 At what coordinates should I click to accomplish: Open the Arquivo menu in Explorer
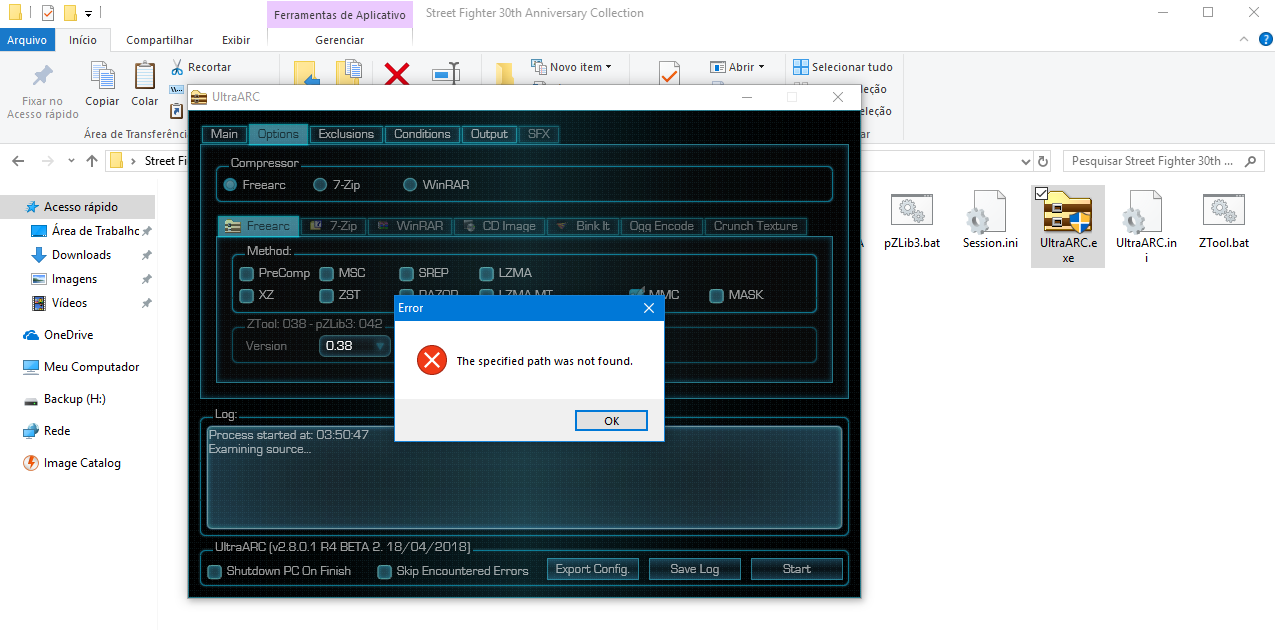28,40
